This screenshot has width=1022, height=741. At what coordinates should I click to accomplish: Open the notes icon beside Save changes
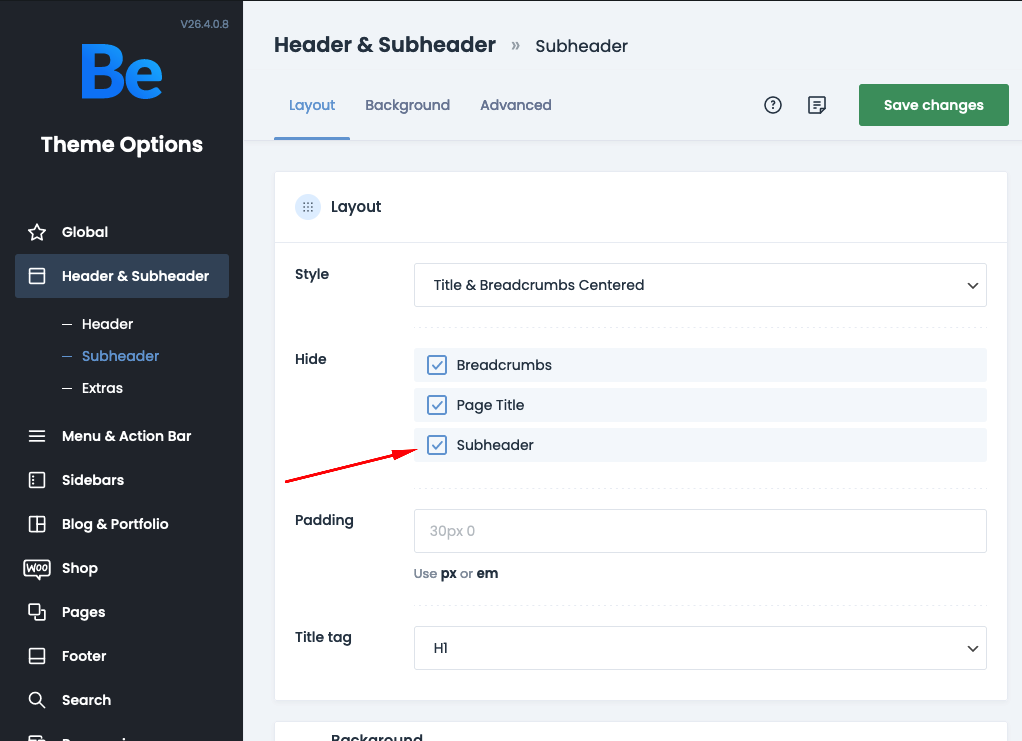817,105
